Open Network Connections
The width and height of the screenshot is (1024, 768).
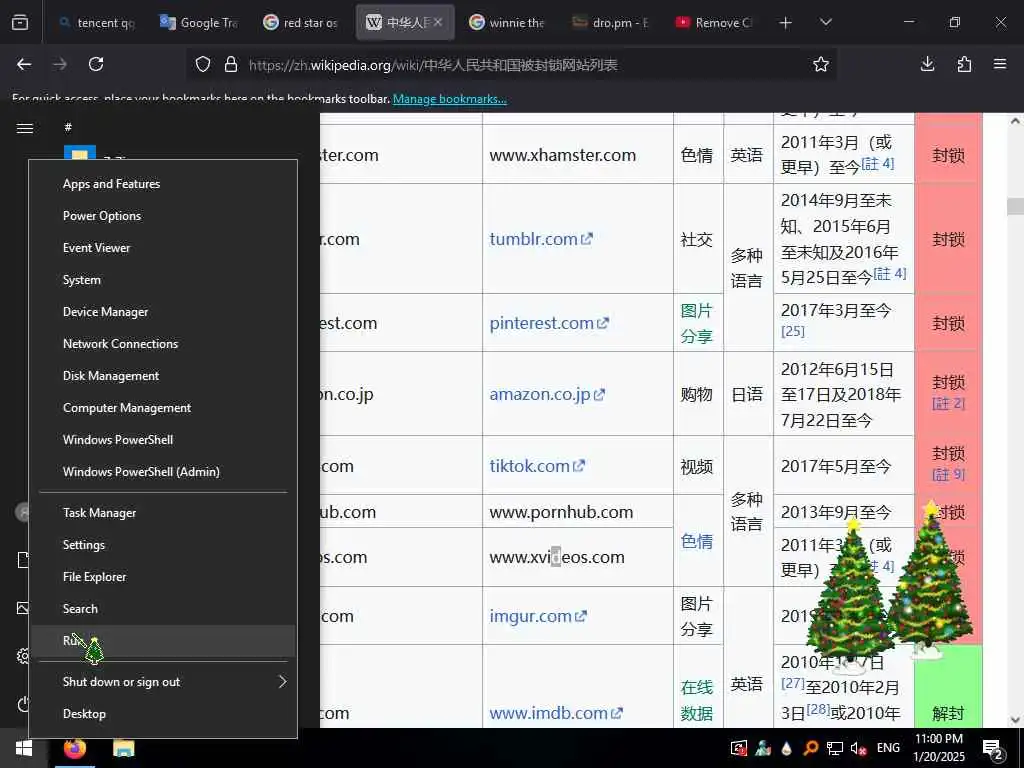pyautogui.click(x=163, y=344)
